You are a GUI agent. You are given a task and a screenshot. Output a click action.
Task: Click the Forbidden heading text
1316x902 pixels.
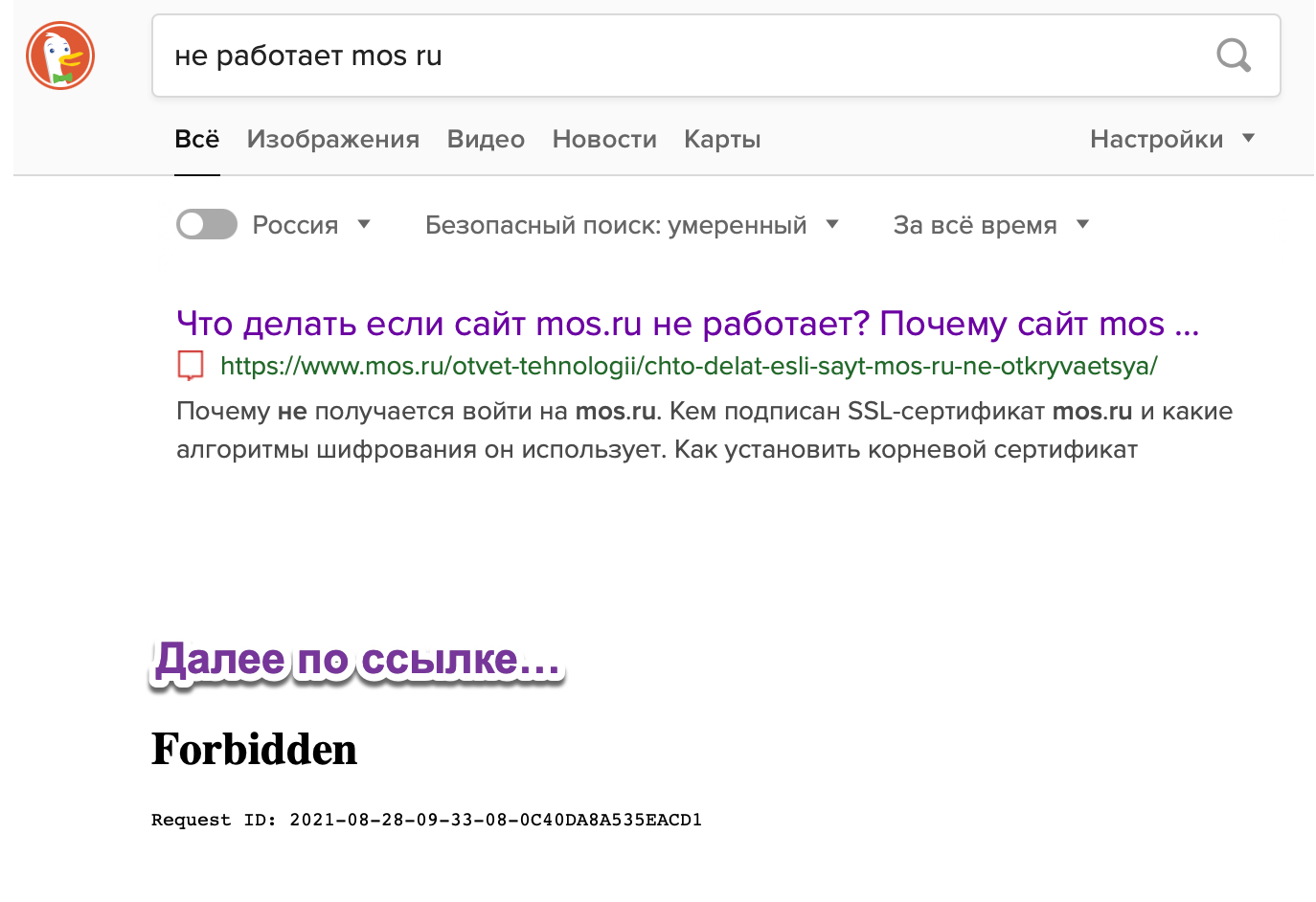point(254,749)
